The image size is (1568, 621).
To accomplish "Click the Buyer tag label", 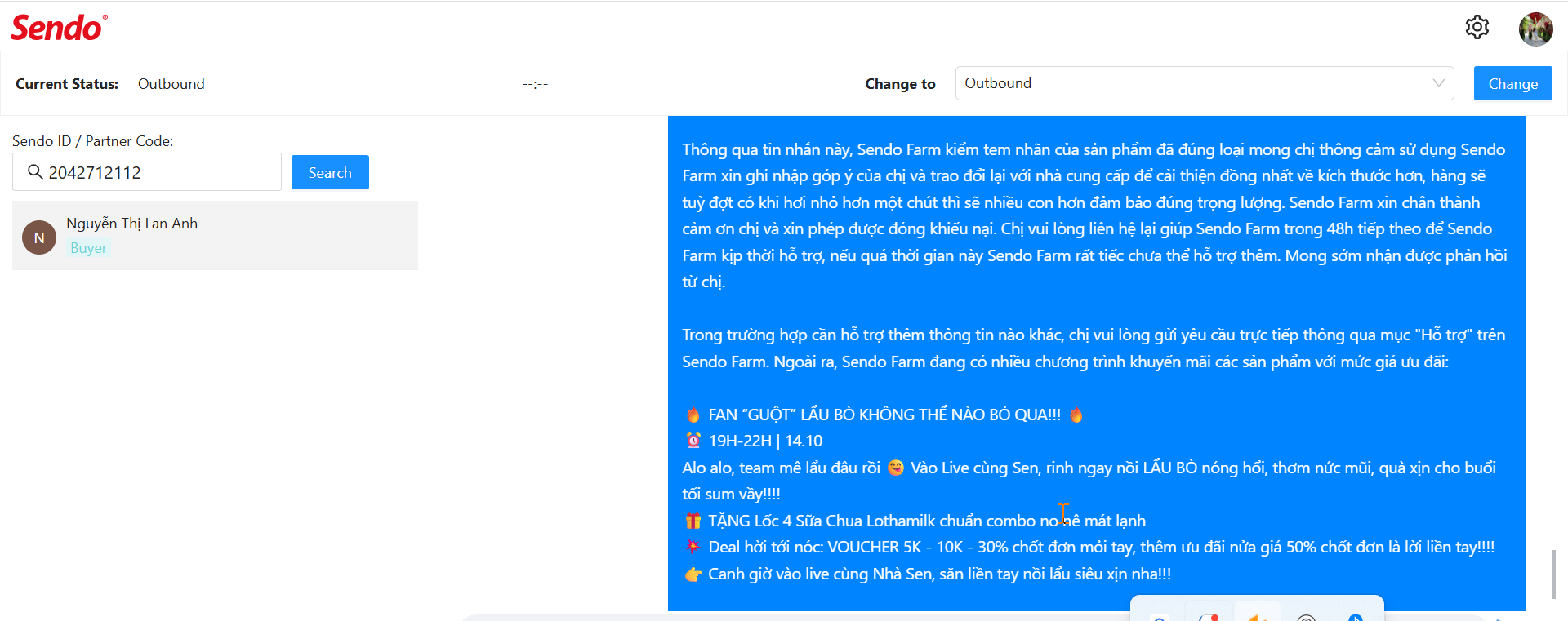I will [88, 248].
